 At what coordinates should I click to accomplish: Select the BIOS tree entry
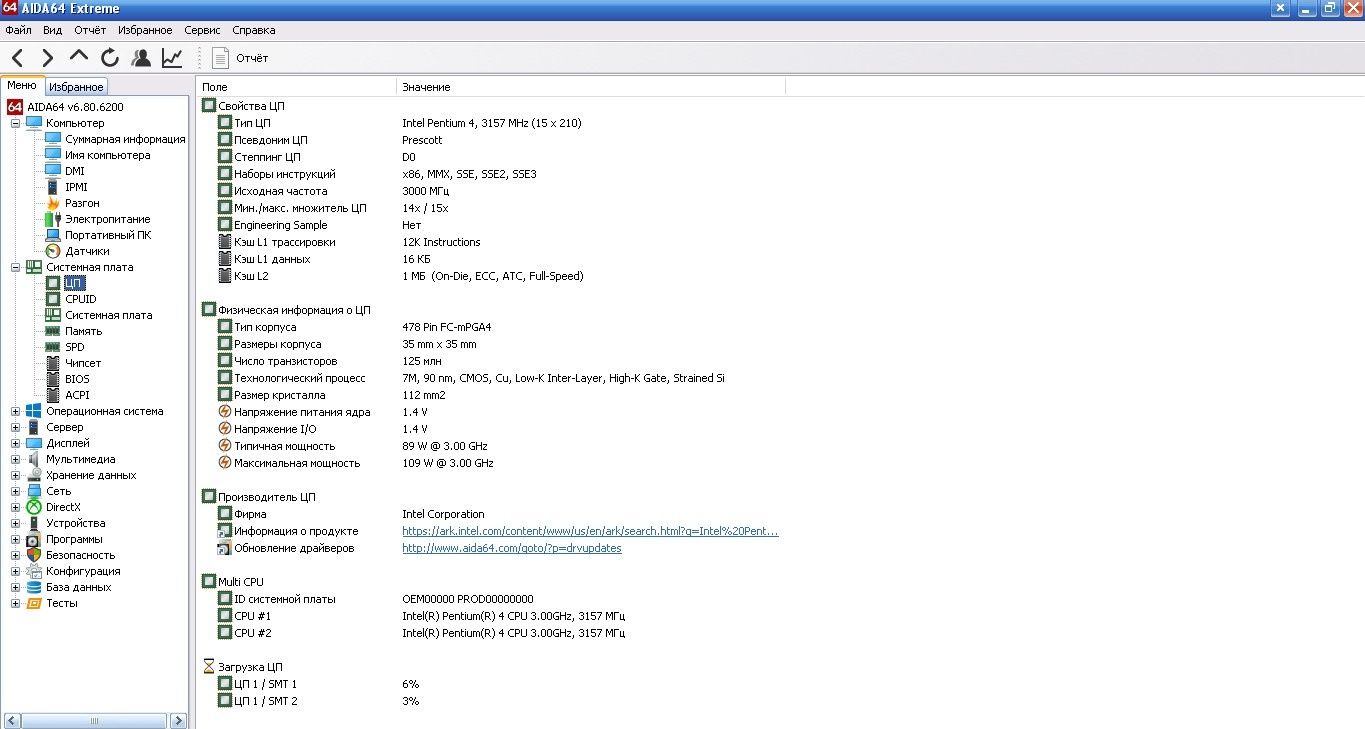(77, 379)
